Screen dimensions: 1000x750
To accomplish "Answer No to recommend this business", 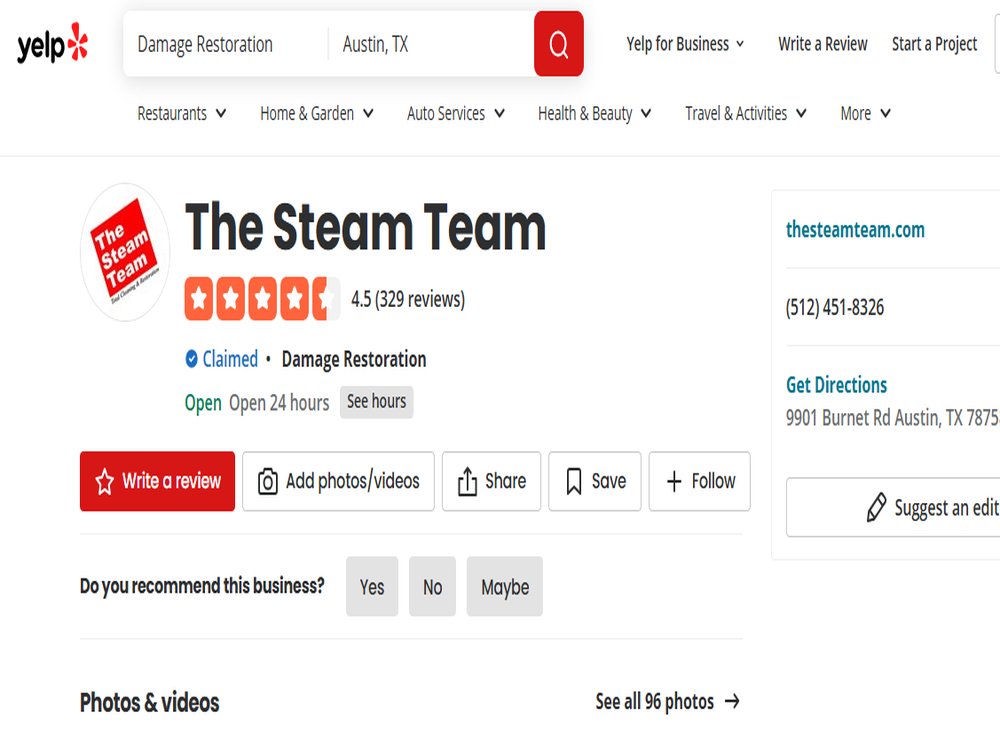I will (x=432, y=587).
